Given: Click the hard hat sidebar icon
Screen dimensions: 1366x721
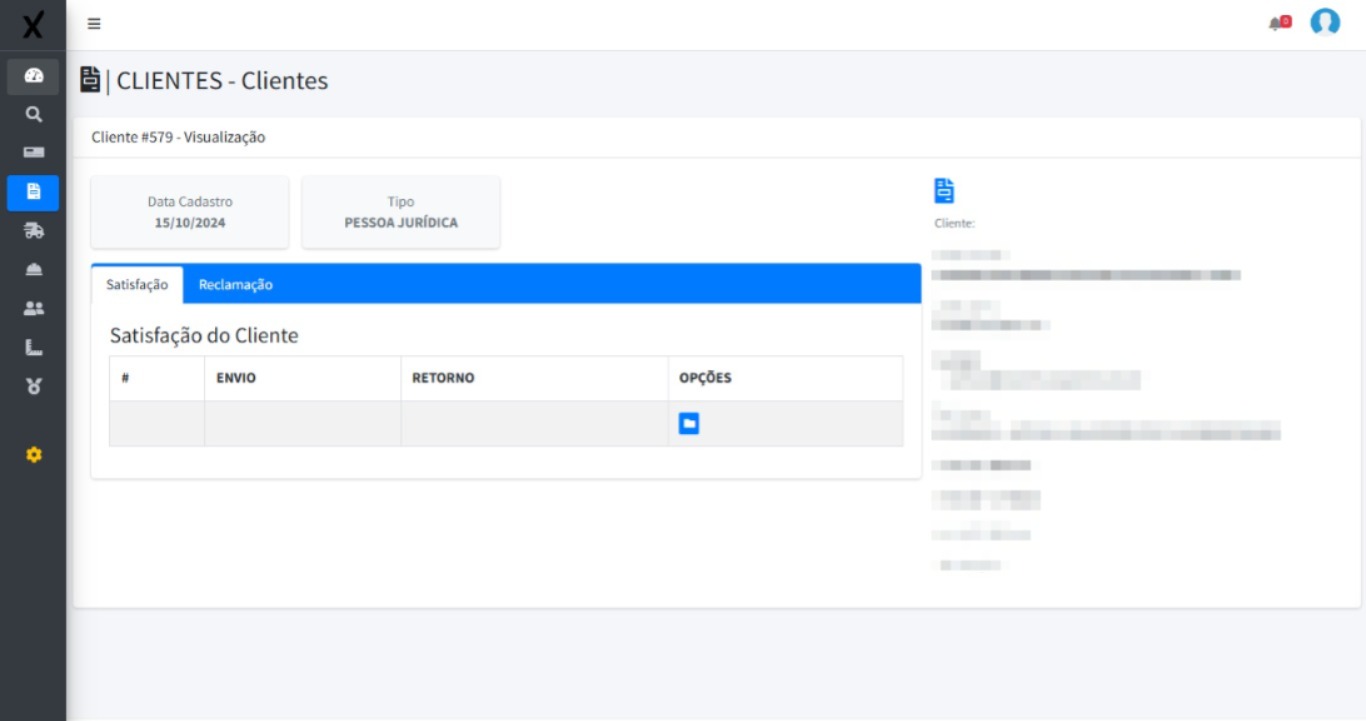Looking at the screenshot, I should click(x=33, y=270).
